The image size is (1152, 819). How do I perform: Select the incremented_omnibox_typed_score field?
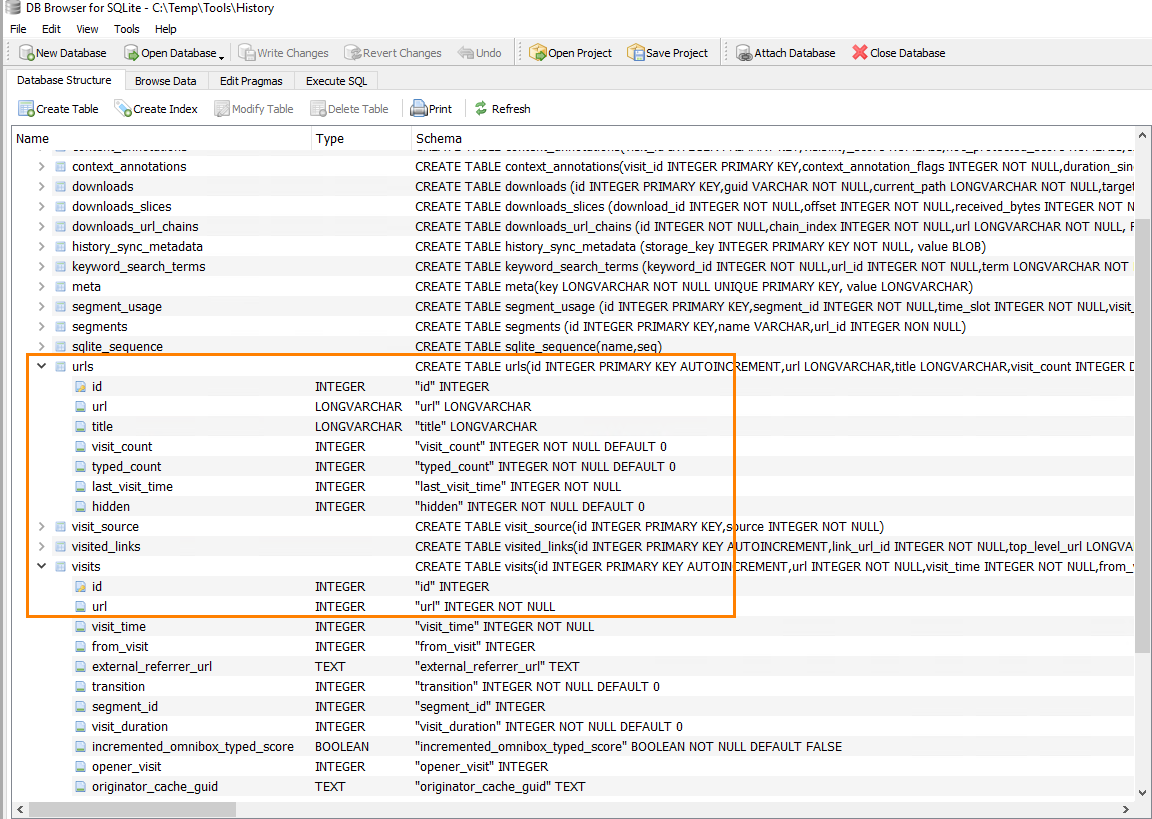573,746
